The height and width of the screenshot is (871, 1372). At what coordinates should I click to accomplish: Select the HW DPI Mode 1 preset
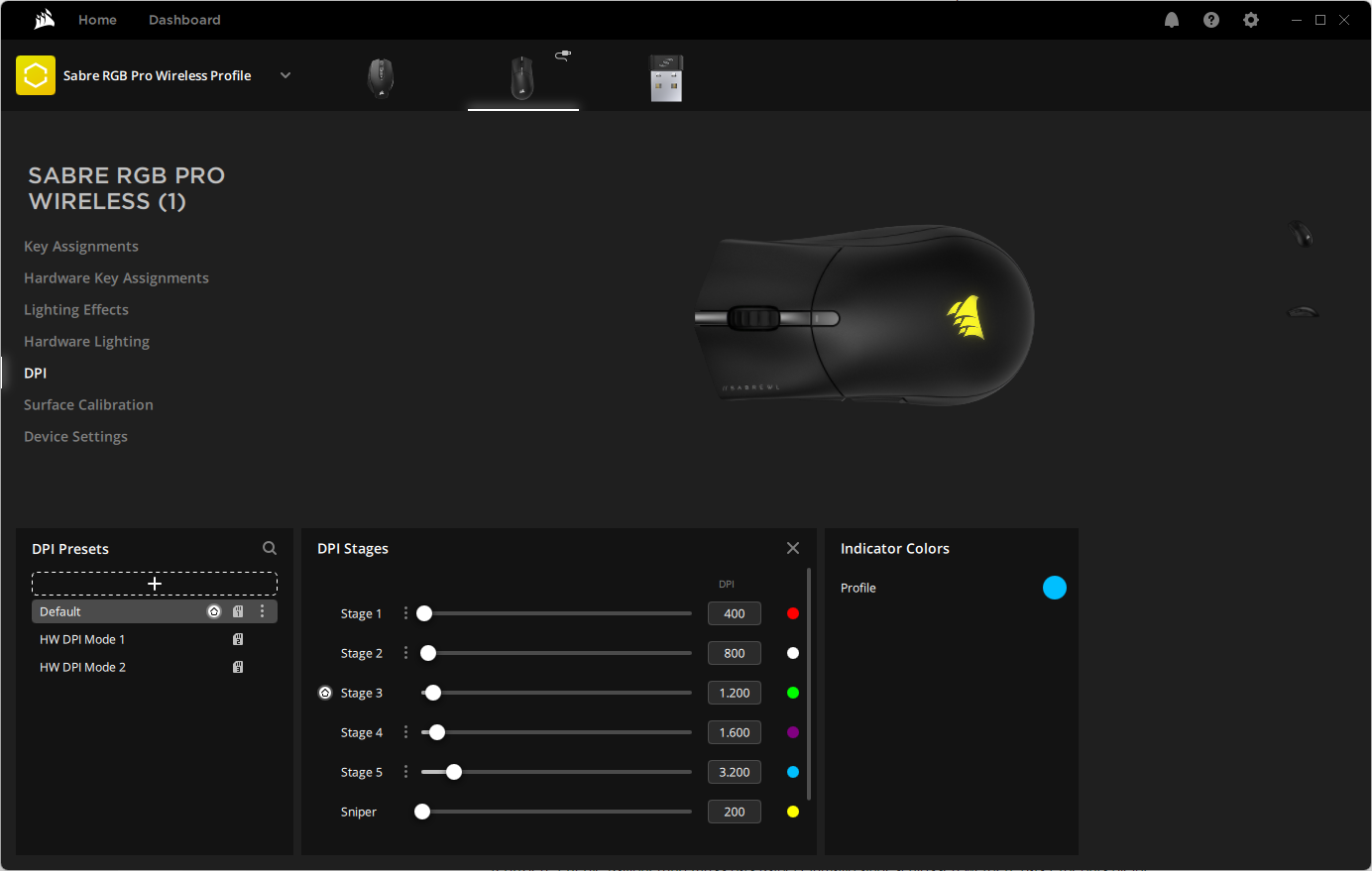point(155,639)
